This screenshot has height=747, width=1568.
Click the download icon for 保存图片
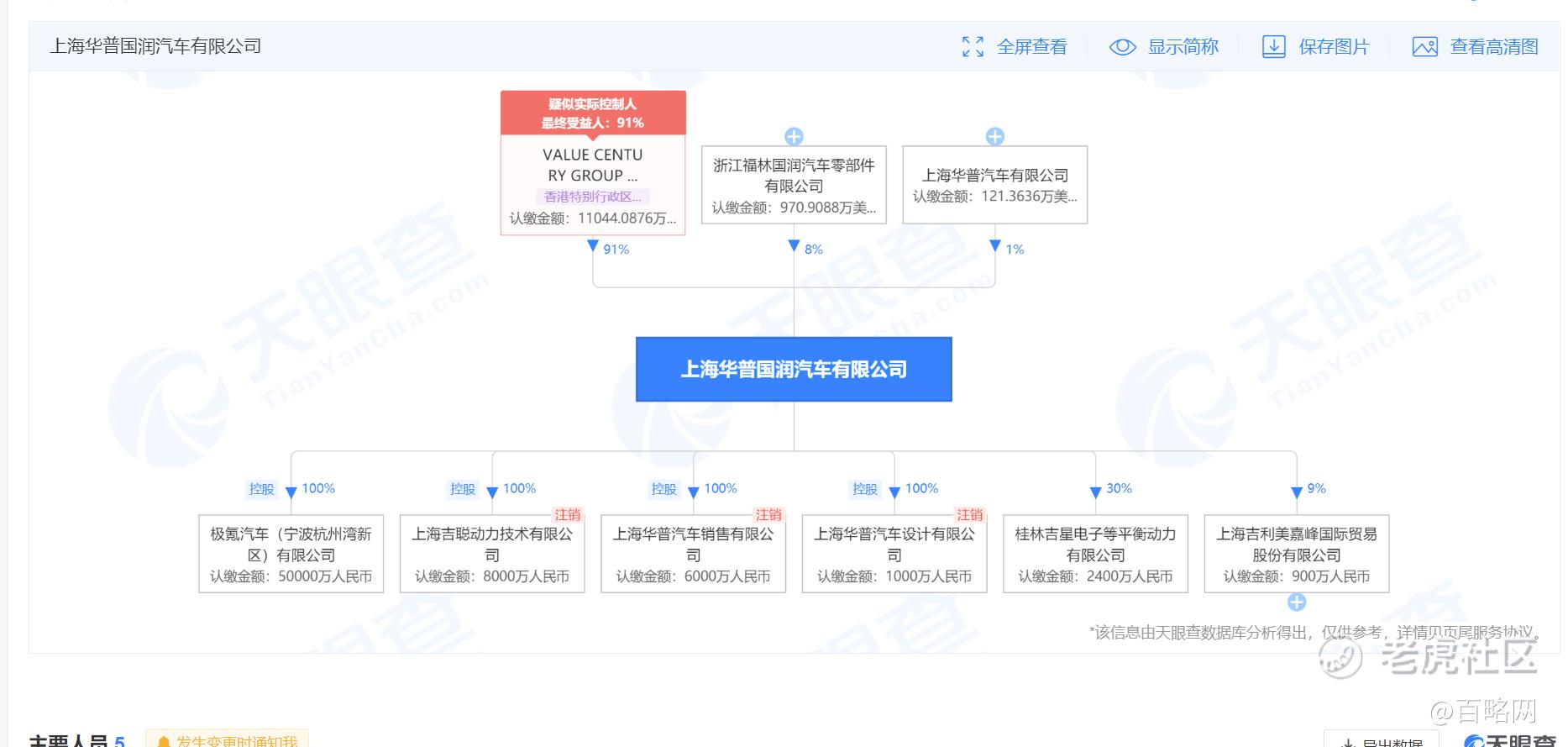(1273, 47)
